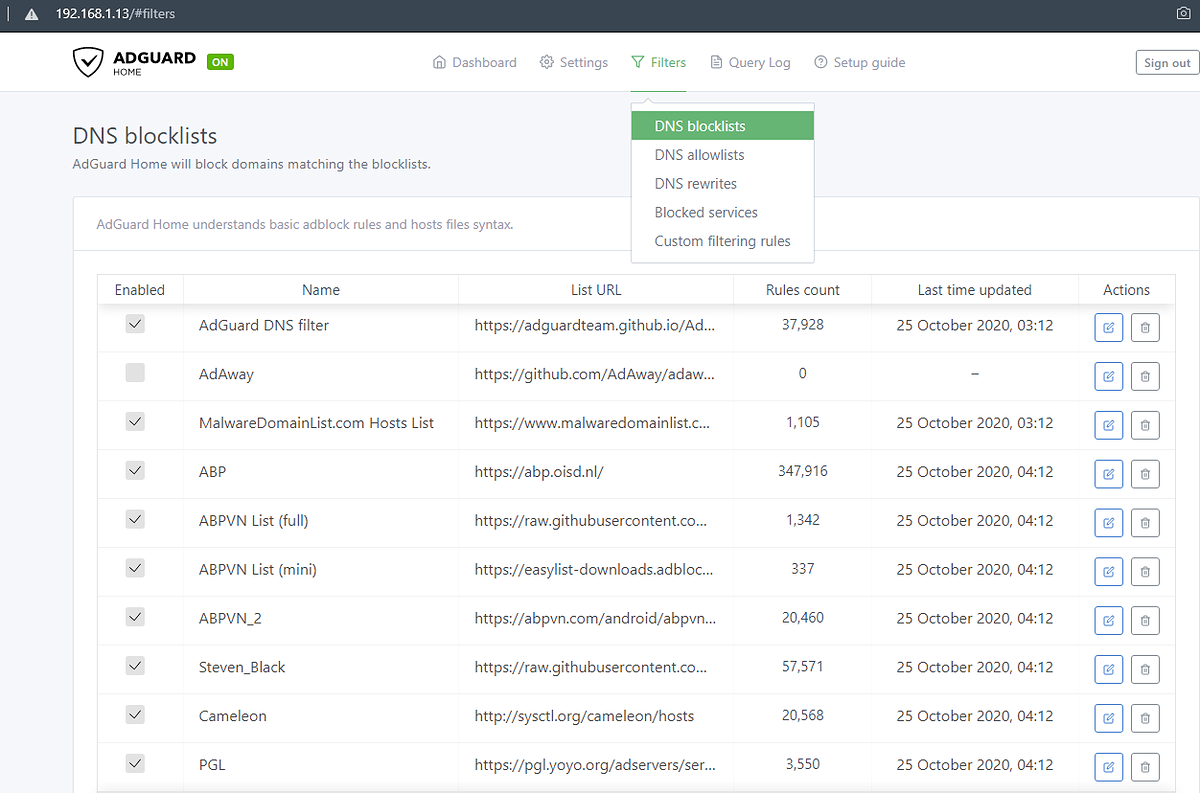The width and height of the screenshot is (1200, 793).
Task: Sort by the List URL column header
Action: coord(596,290)
